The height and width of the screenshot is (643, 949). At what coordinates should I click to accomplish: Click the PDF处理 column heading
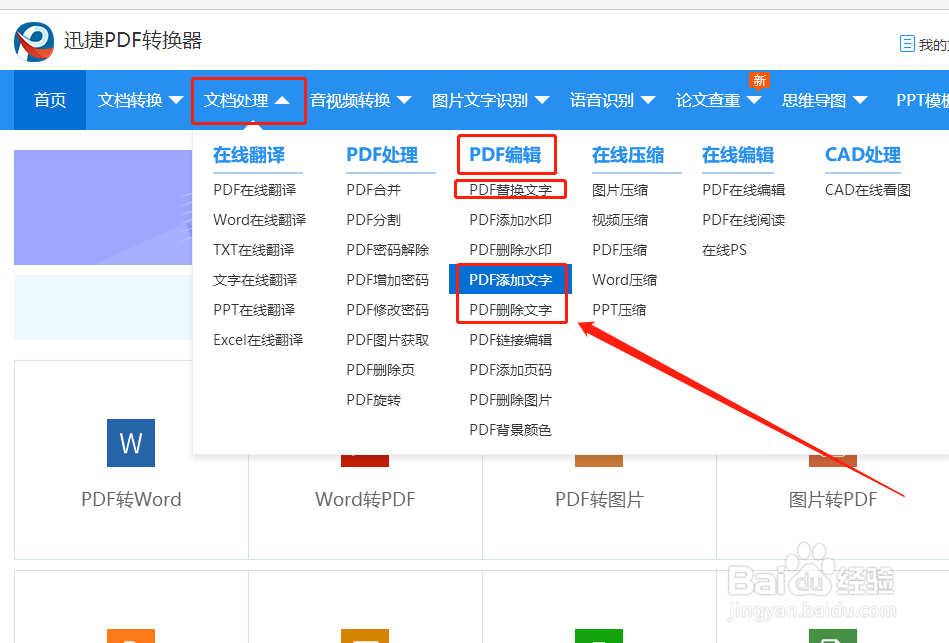[382, 155]
